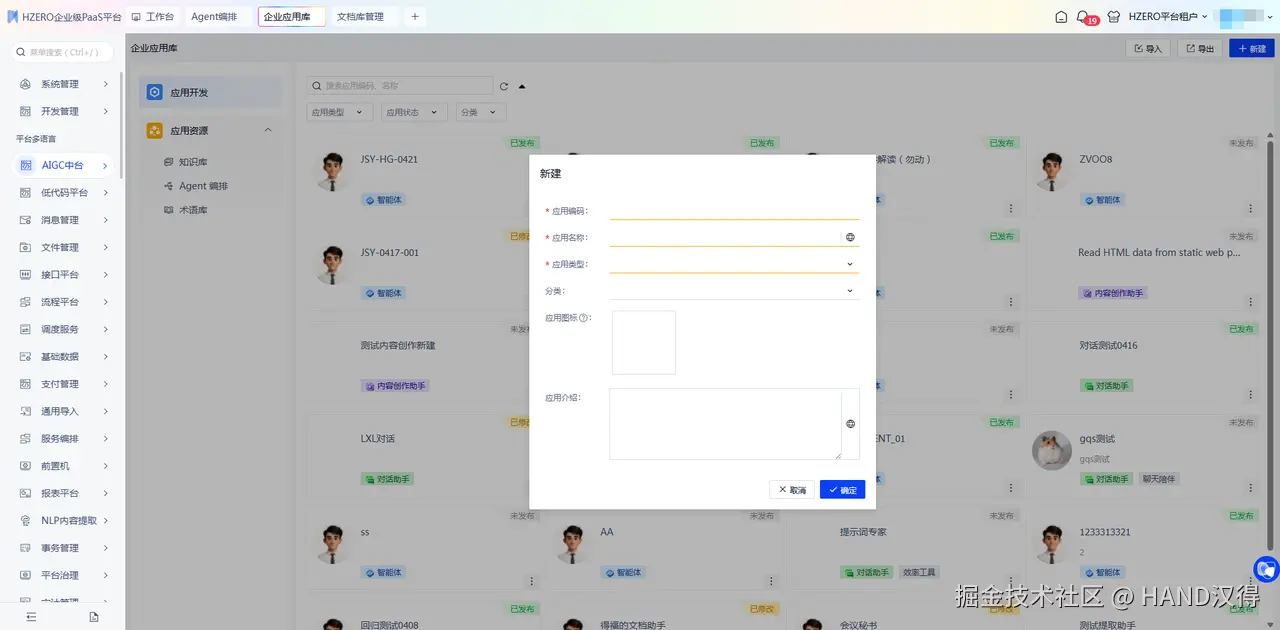This screenshot has width=1280, height=630.
Task: Add new tab with plus button
Action: (x=415, y=17)
